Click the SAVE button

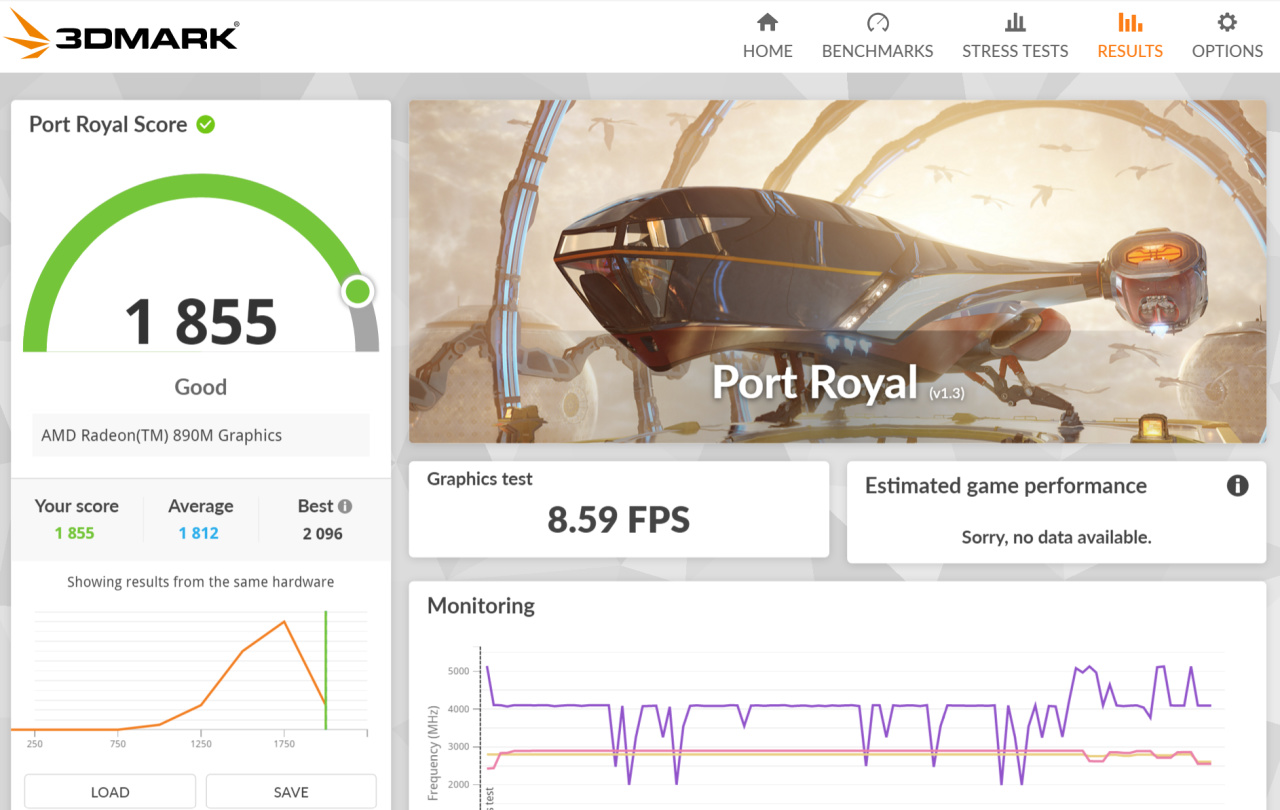coord(291,792)
